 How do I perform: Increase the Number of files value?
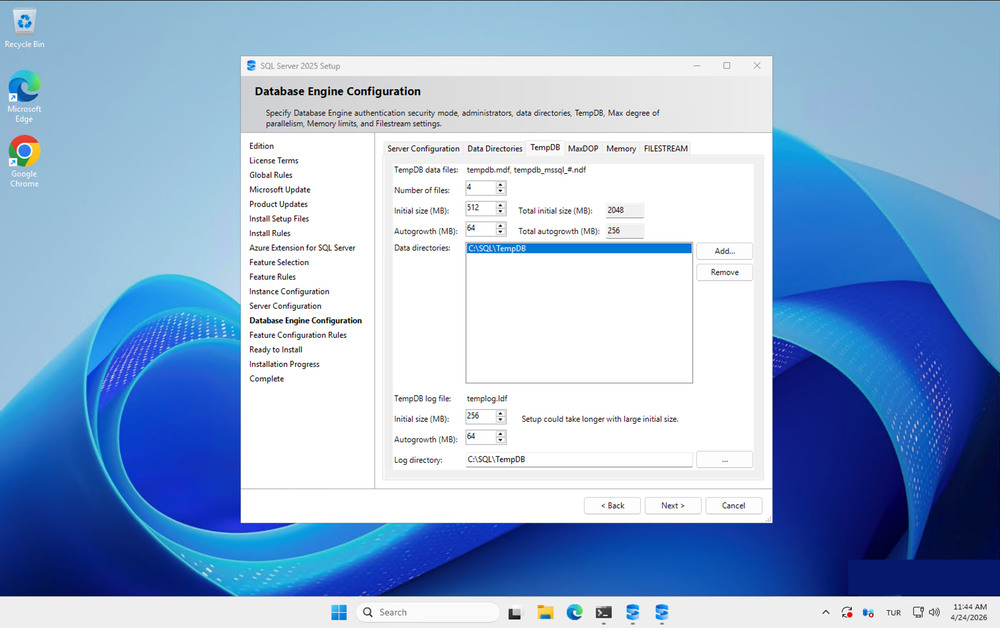pyautogui.click(x=501, y=185)
